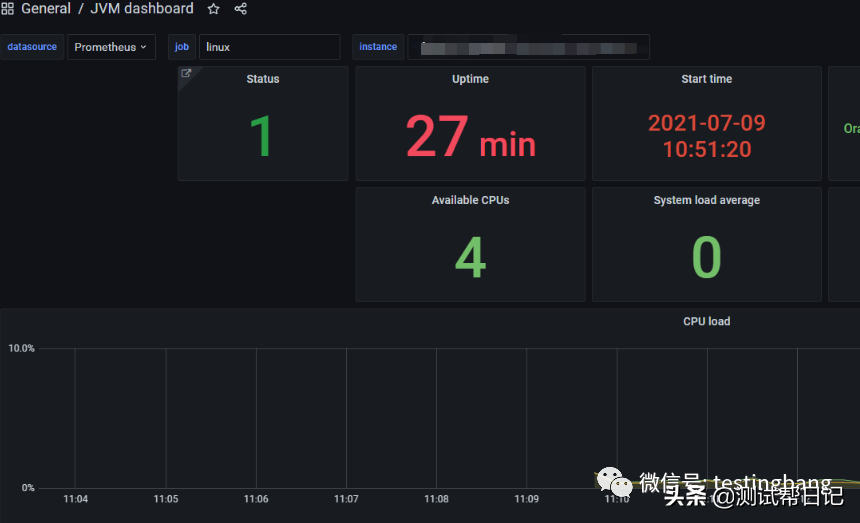
Task: Open the Available CPUs panel title menu
Action: pyautogui.click(x=470, y=200)
